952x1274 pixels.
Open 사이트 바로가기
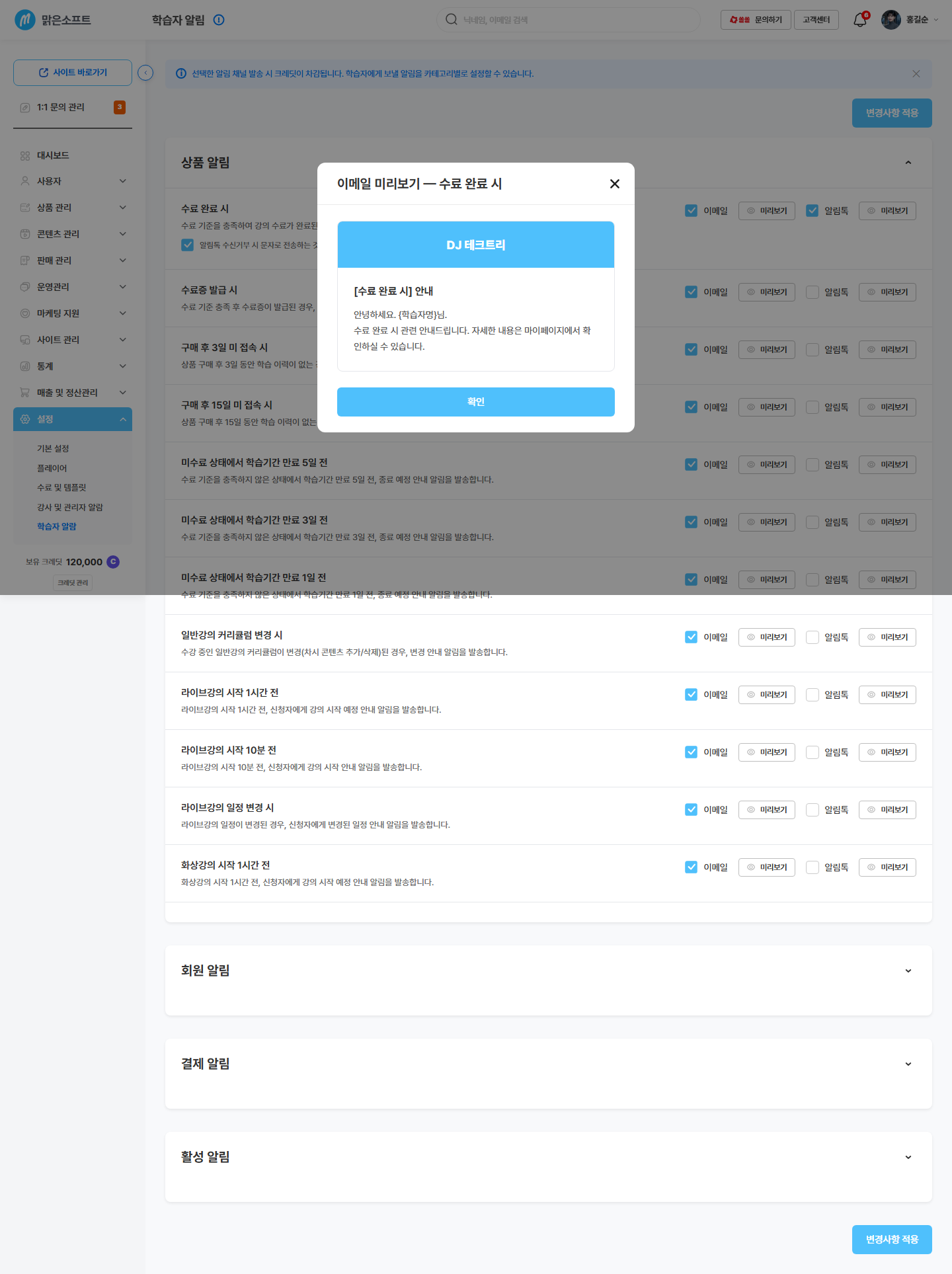pyautogui.click(x=73, y=73)
